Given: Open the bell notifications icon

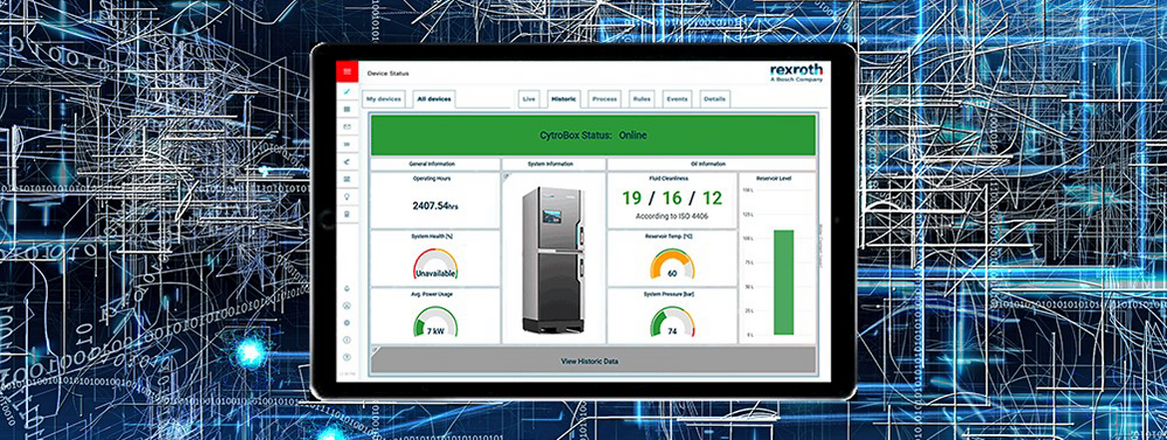Looking at the screenshot, I should point(347,288).
